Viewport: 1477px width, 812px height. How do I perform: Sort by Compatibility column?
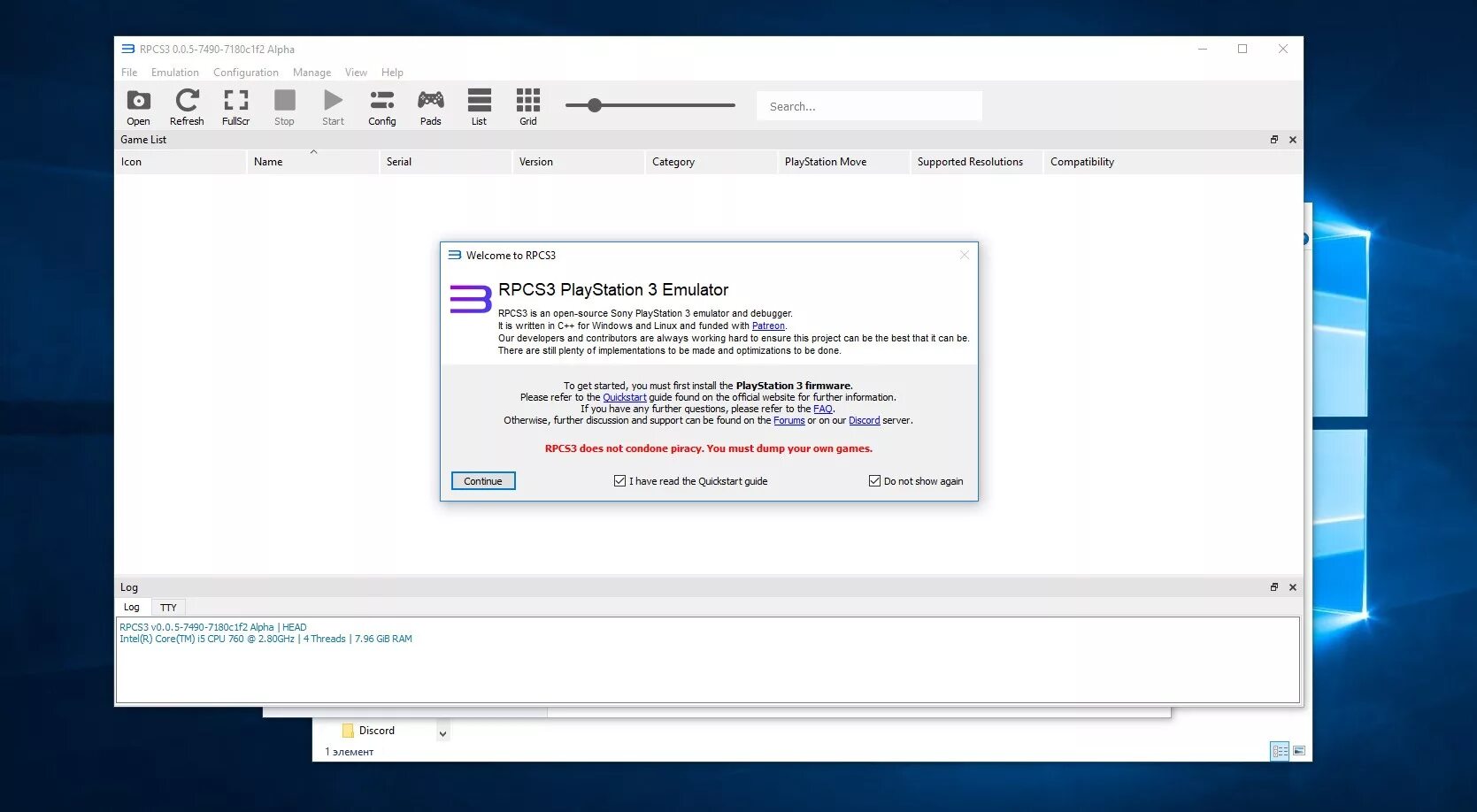[1173, 162]
